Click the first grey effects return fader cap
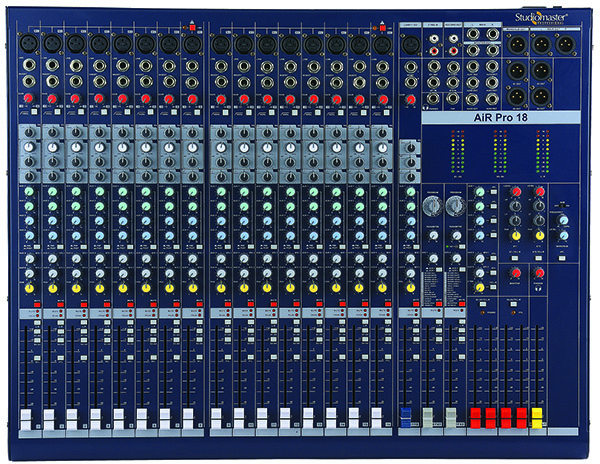 point(428,417)
